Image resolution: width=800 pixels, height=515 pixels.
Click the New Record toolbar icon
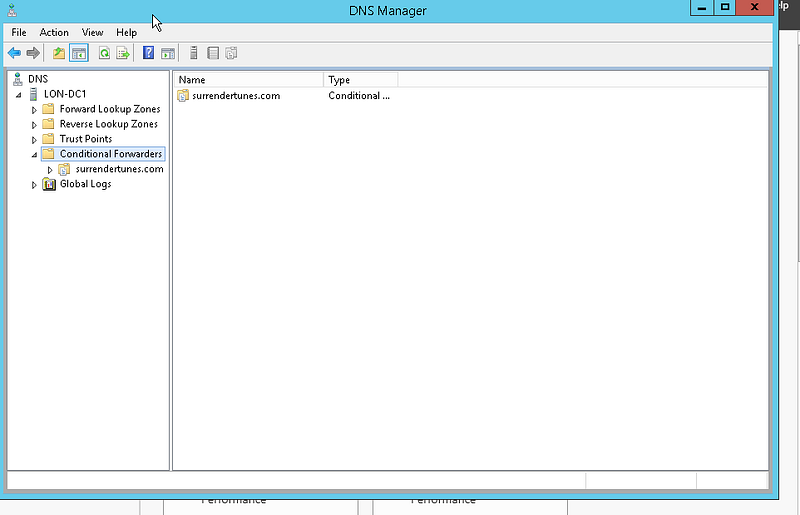tap(232, 53)
